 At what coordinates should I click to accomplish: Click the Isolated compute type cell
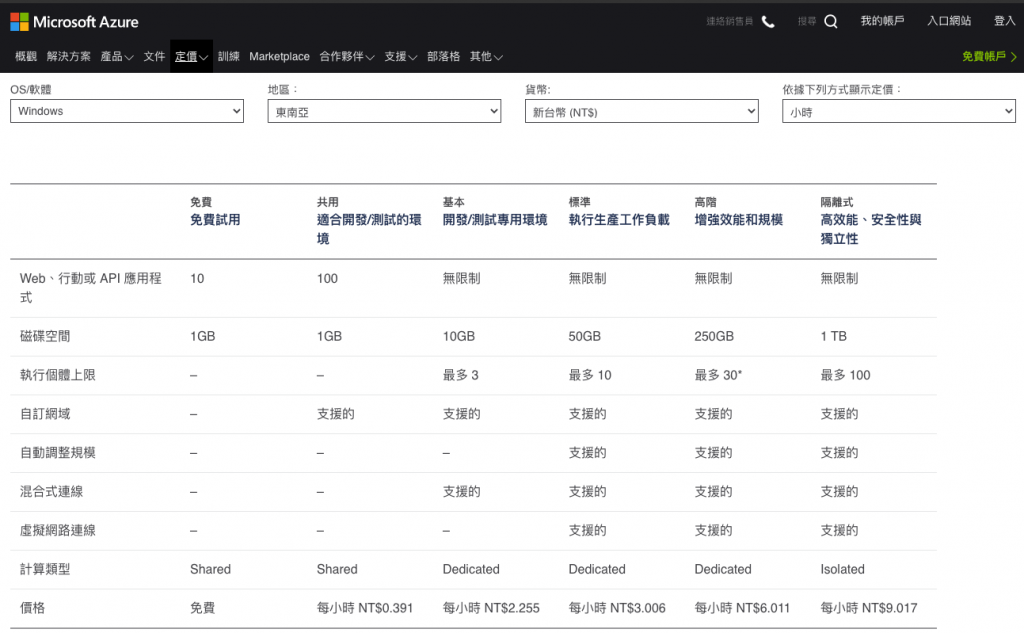click(842, 569)
